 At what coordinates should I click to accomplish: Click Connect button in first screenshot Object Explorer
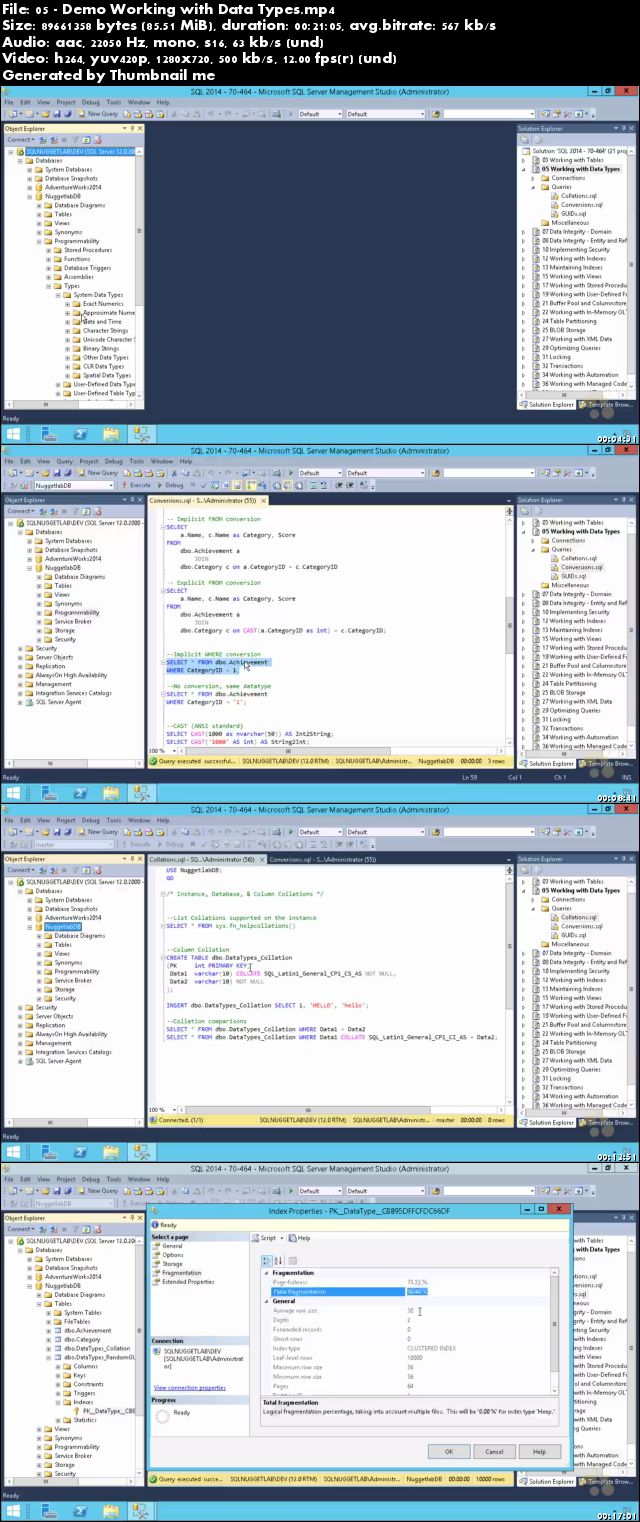[20, 140]
